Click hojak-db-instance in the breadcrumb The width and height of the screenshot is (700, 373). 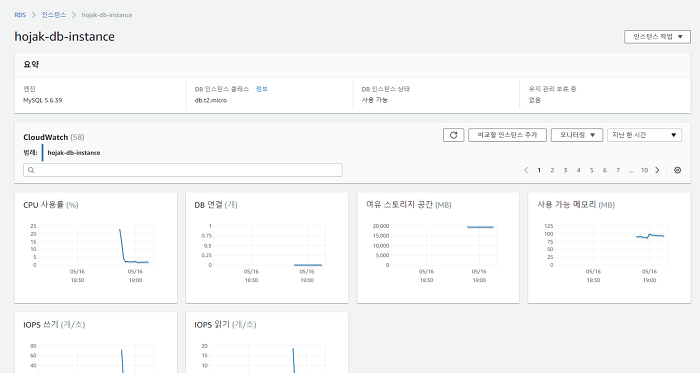point(107,15)
